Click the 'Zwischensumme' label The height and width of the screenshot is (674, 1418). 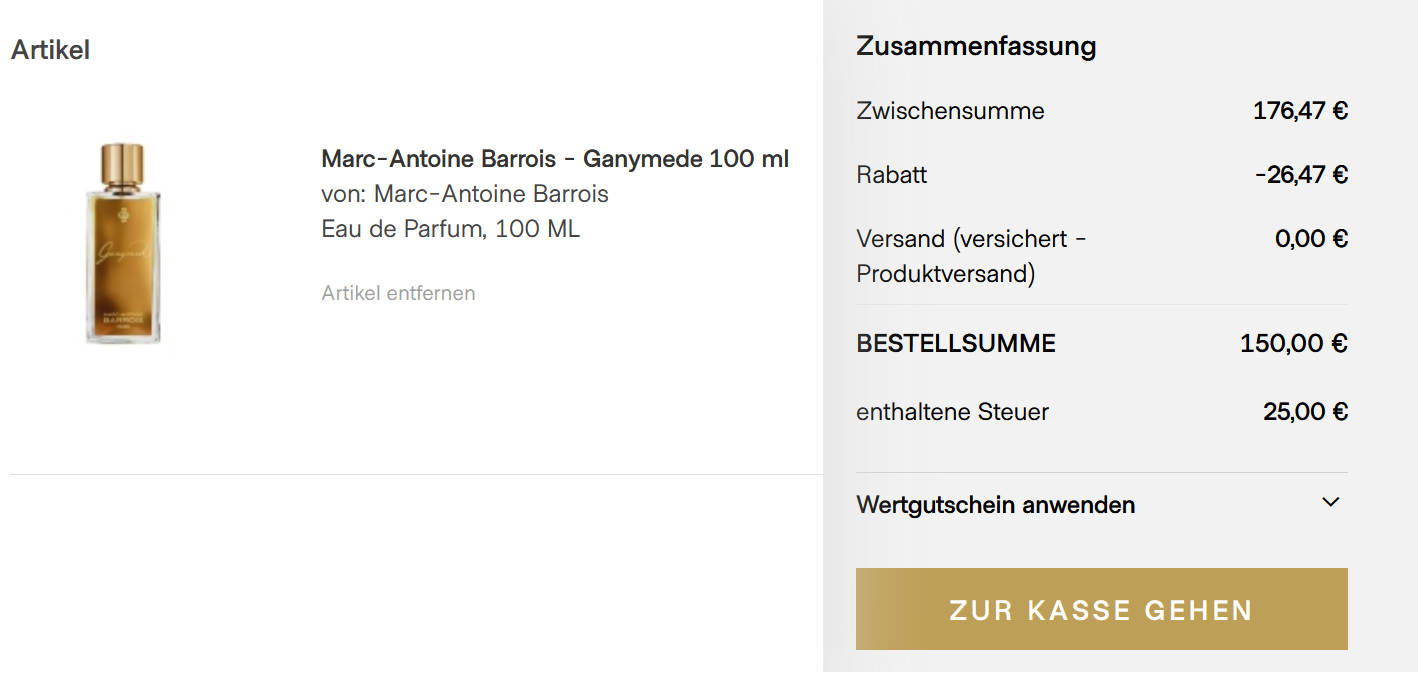[950, 111]
